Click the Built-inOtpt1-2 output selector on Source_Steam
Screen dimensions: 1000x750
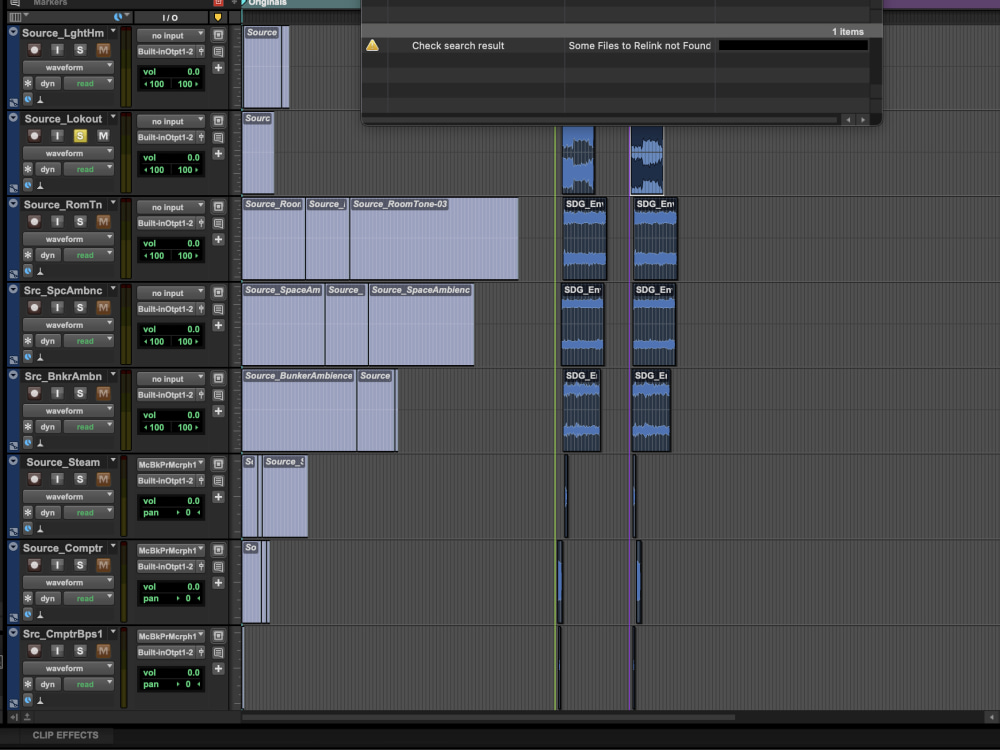(167, 482)
